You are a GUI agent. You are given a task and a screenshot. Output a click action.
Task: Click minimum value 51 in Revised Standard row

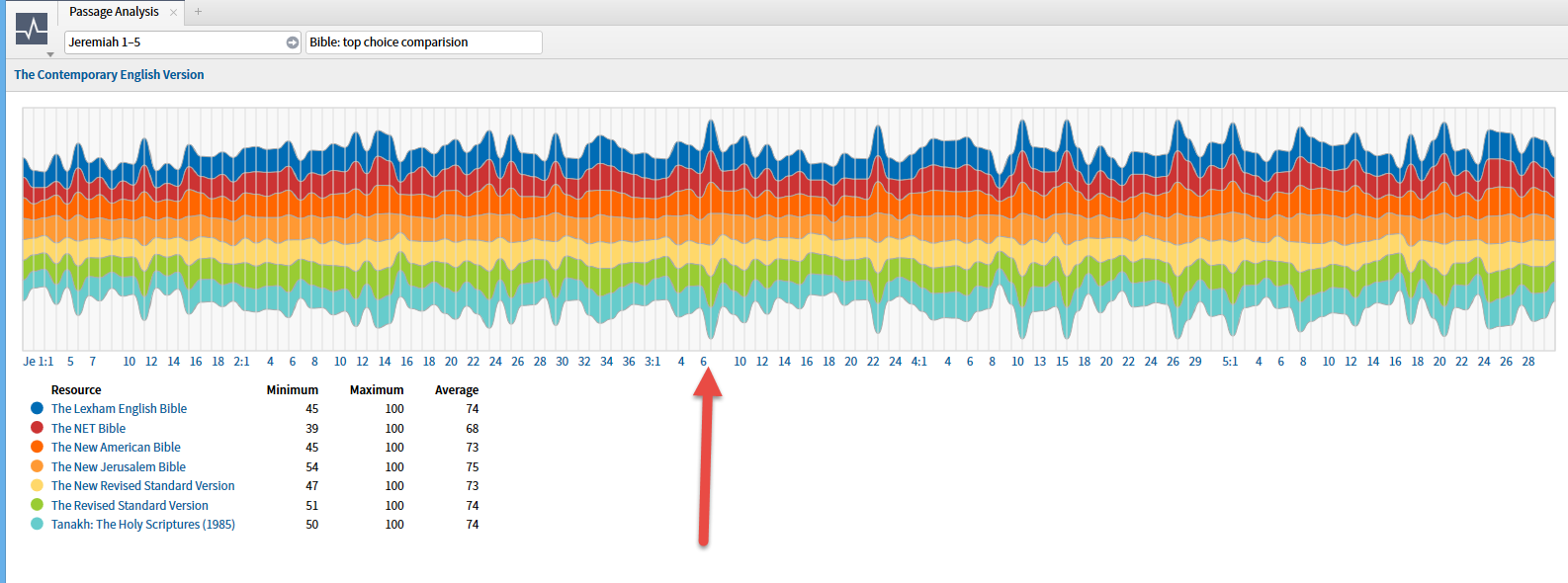point(312,506)
